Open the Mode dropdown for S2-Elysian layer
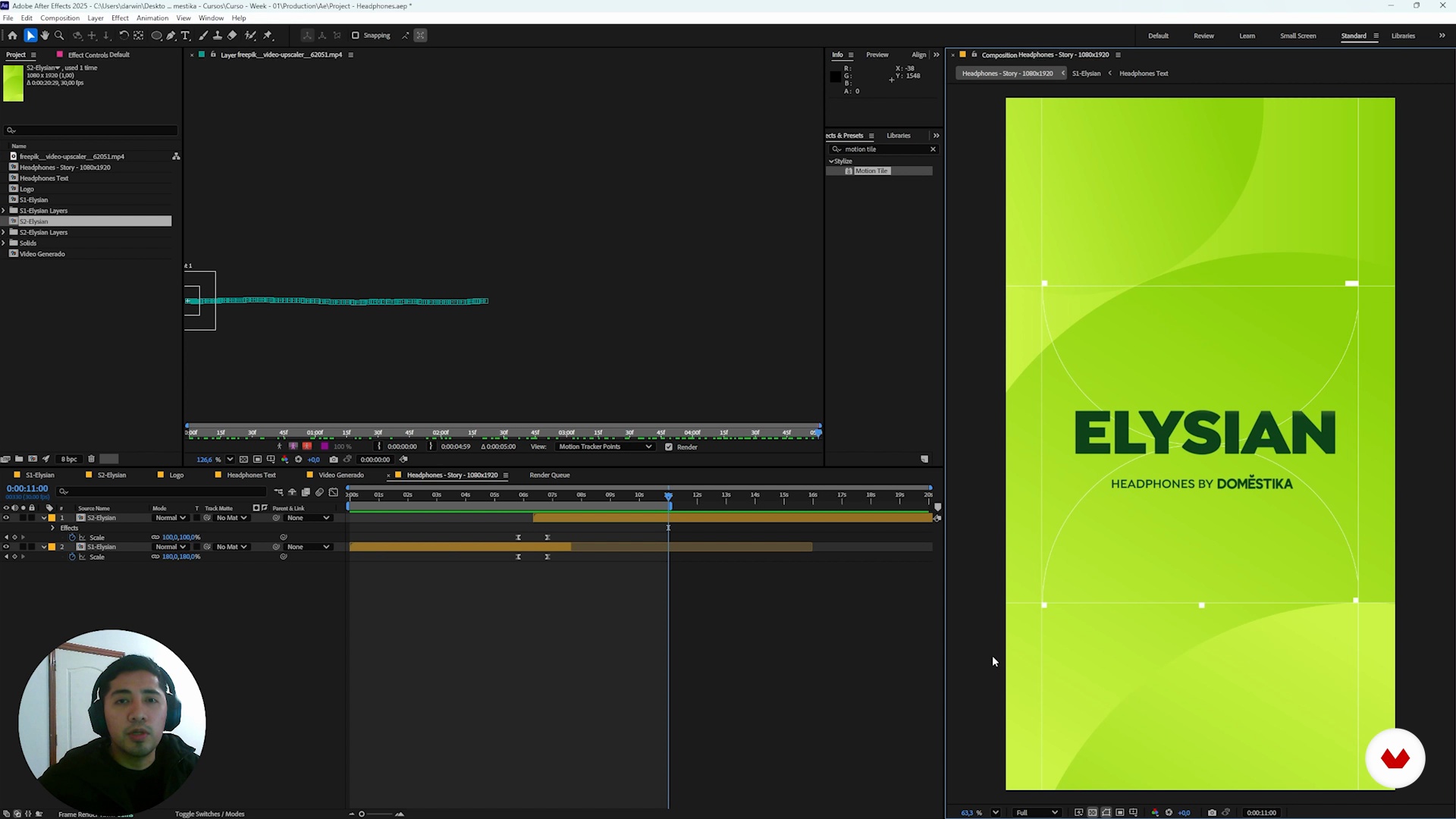The height and width of the screenshot is (819, 1456). coord(170,518)
